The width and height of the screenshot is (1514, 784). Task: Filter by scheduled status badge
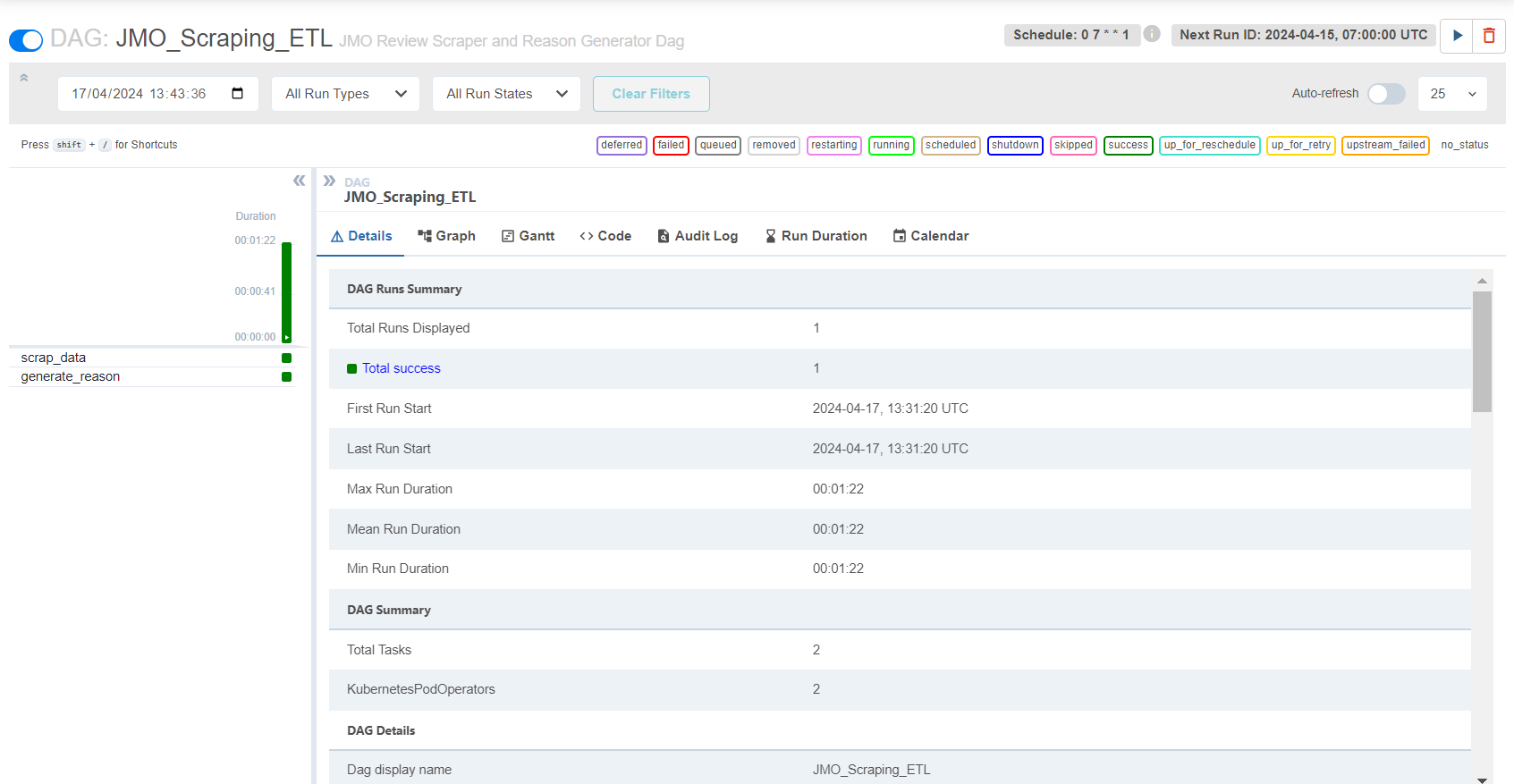[x=951, y=145]
